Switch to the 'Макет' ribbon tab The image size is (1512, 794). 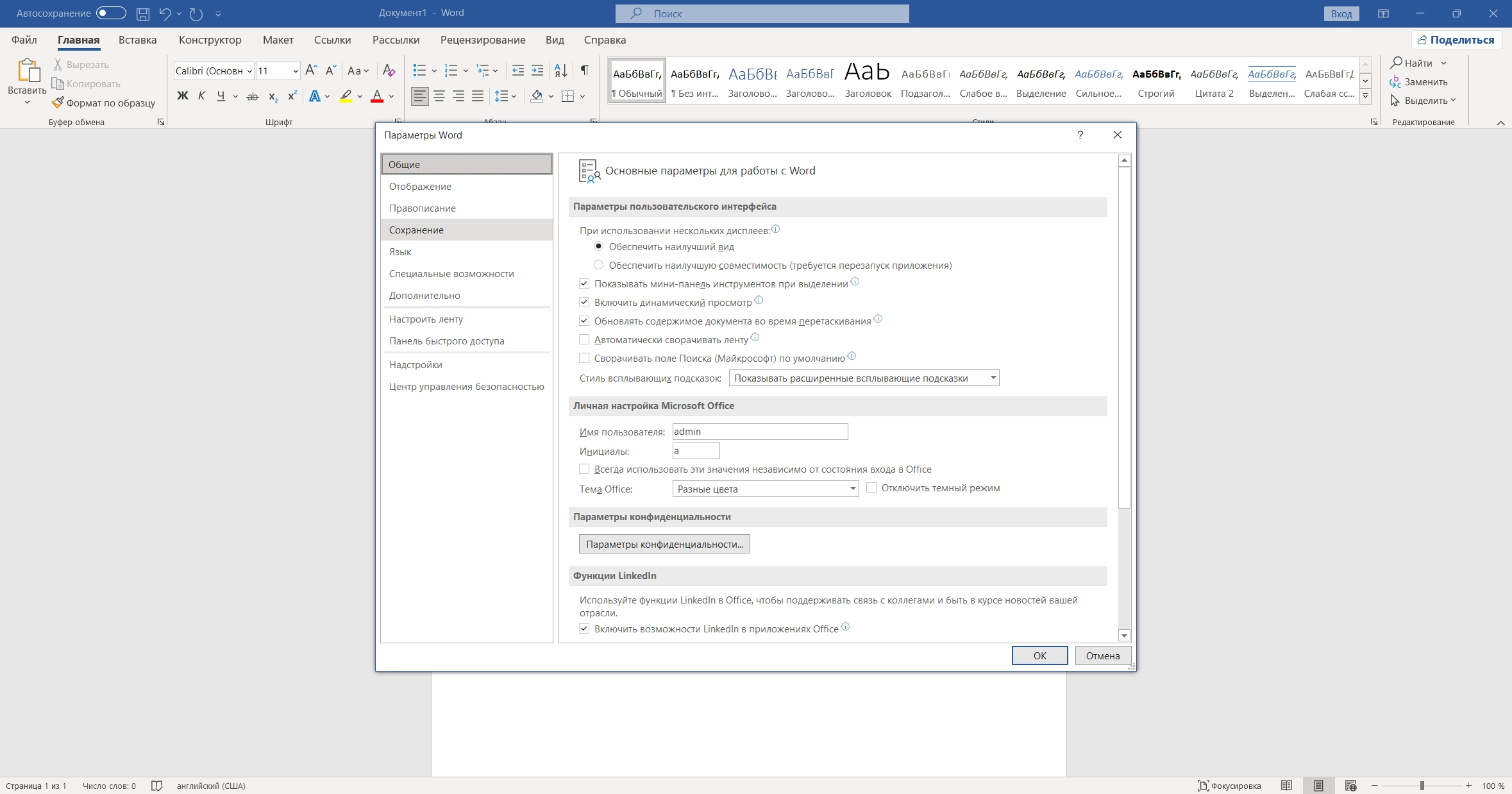click(278, 40)
